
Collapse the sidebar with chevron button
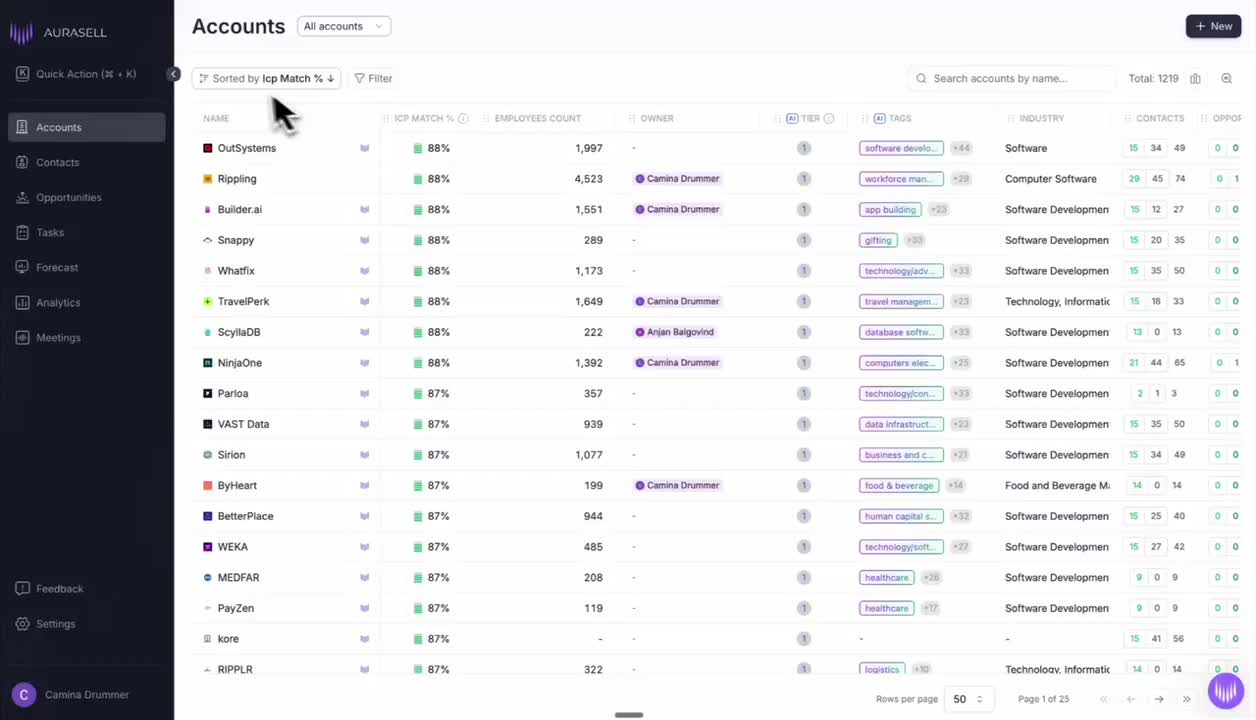point(173,74)
